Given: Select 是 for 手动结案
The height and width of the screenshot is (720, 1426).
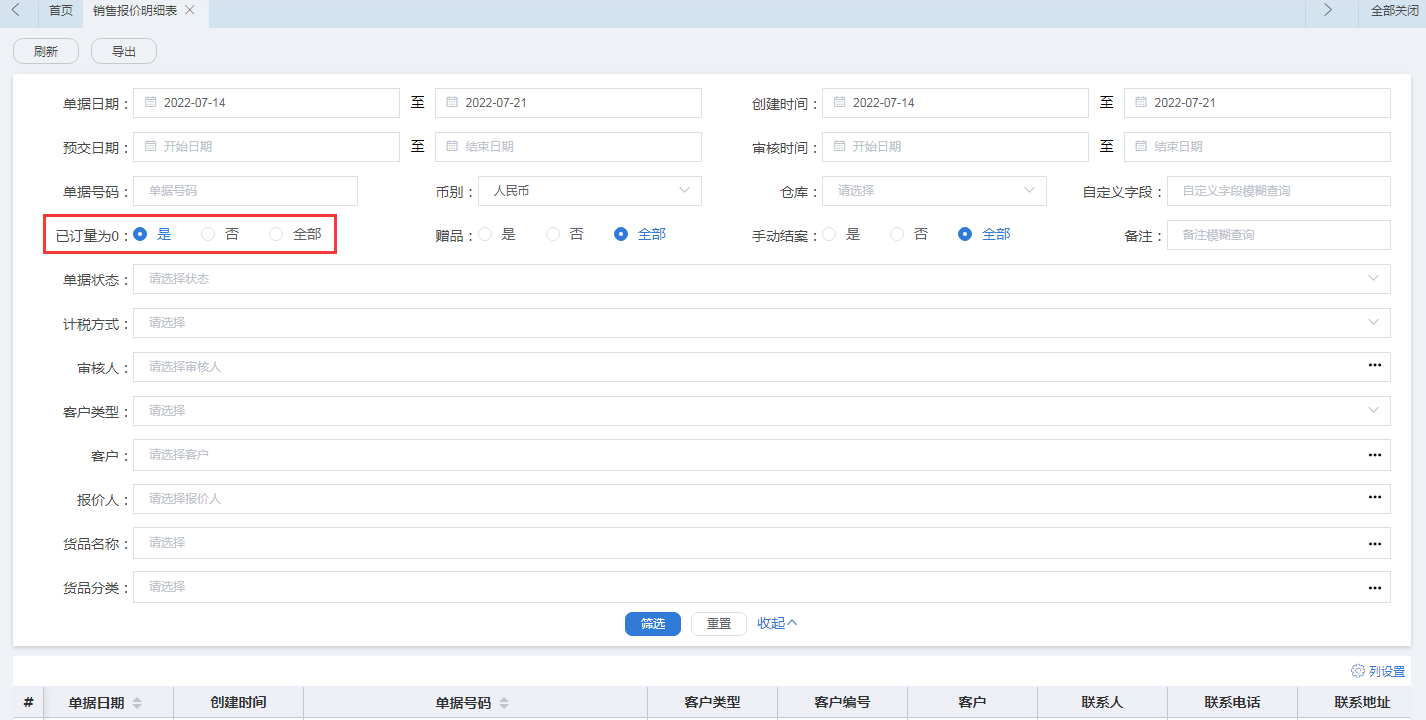Looking at the screenshot, I should [829, 234].
